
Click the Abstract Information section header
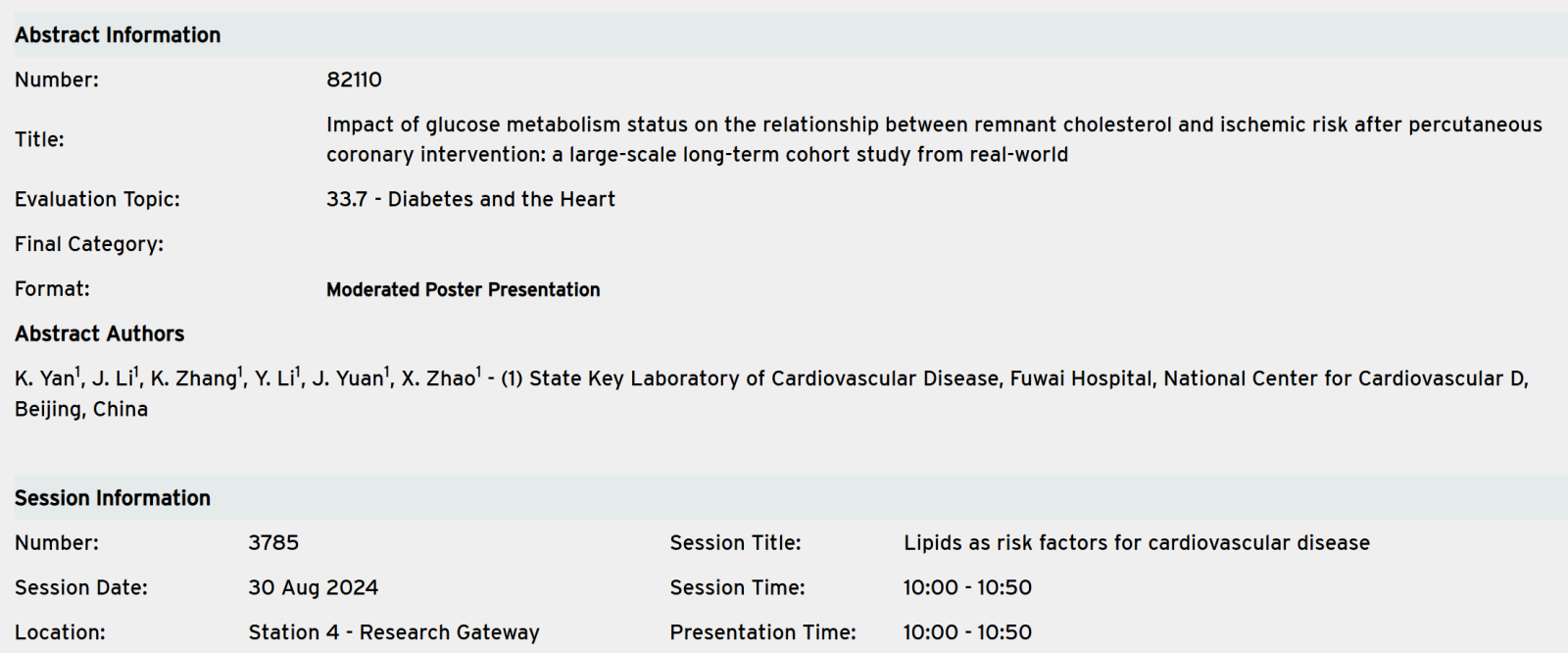point(118,35)
